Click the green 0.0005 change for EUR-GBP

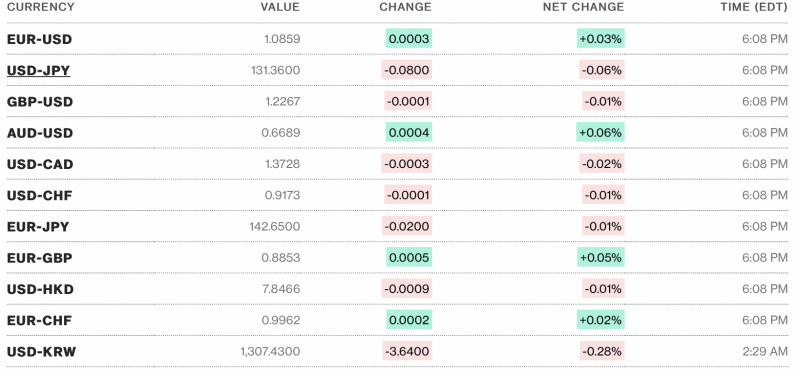point(409,257)
